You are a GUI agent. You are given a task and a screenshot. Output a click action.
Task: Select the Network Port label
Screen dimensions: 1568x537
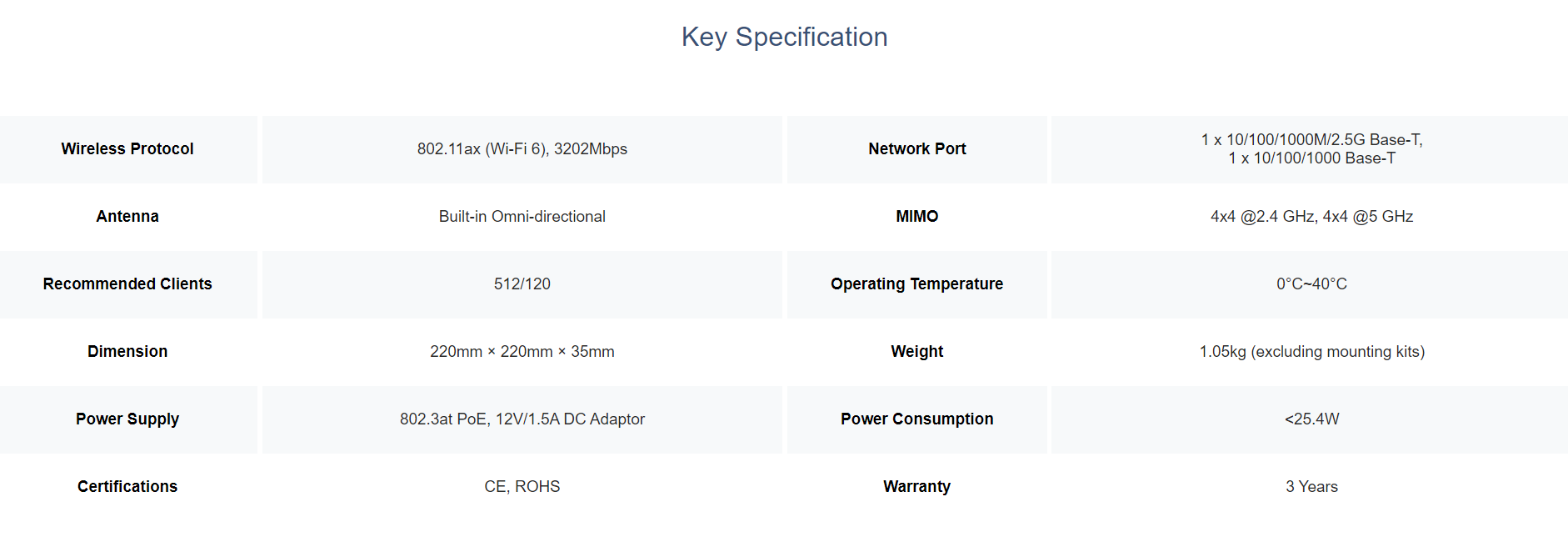tap(916, 149)
